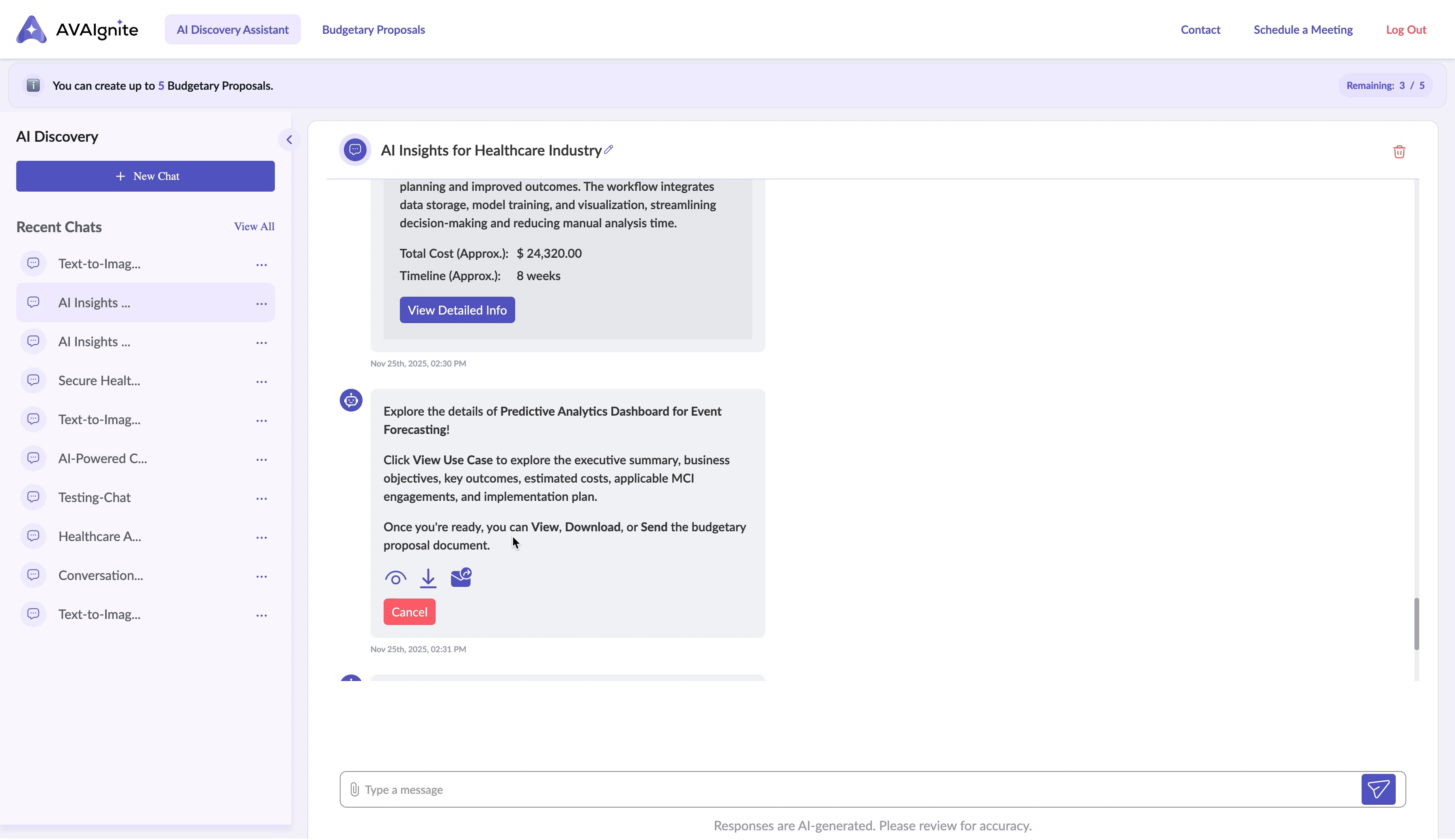Collapse the AI Discovery sidebar
Image resolution: width=1455 pixels, height=840 pixels.
click(x=289, y=140)
